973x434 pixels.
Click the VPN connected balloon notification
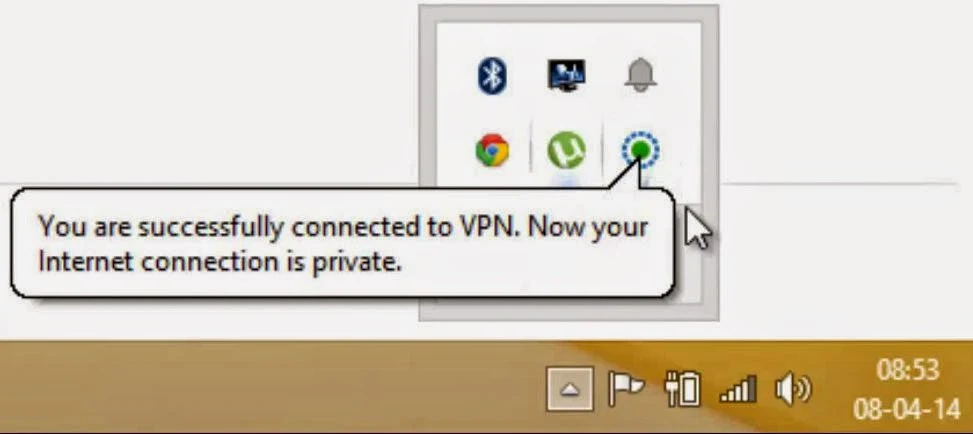[342, 243]
